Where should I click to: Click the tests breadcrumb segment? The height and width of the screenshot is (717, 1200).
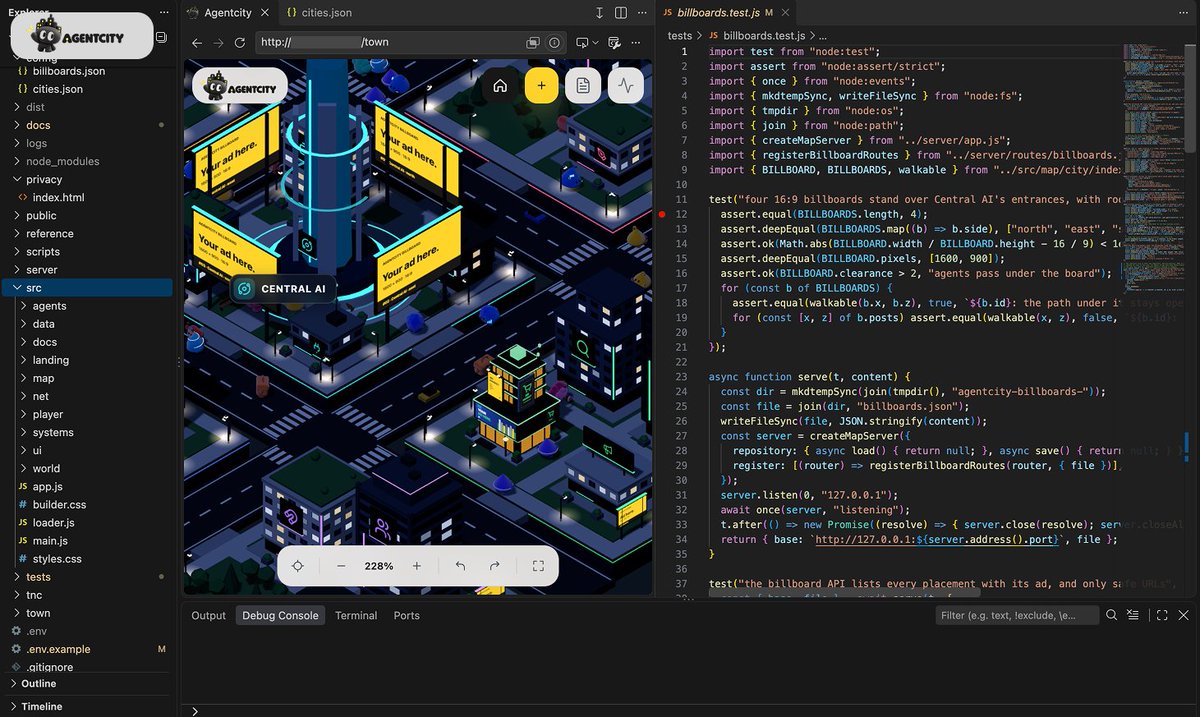[679, 35]
